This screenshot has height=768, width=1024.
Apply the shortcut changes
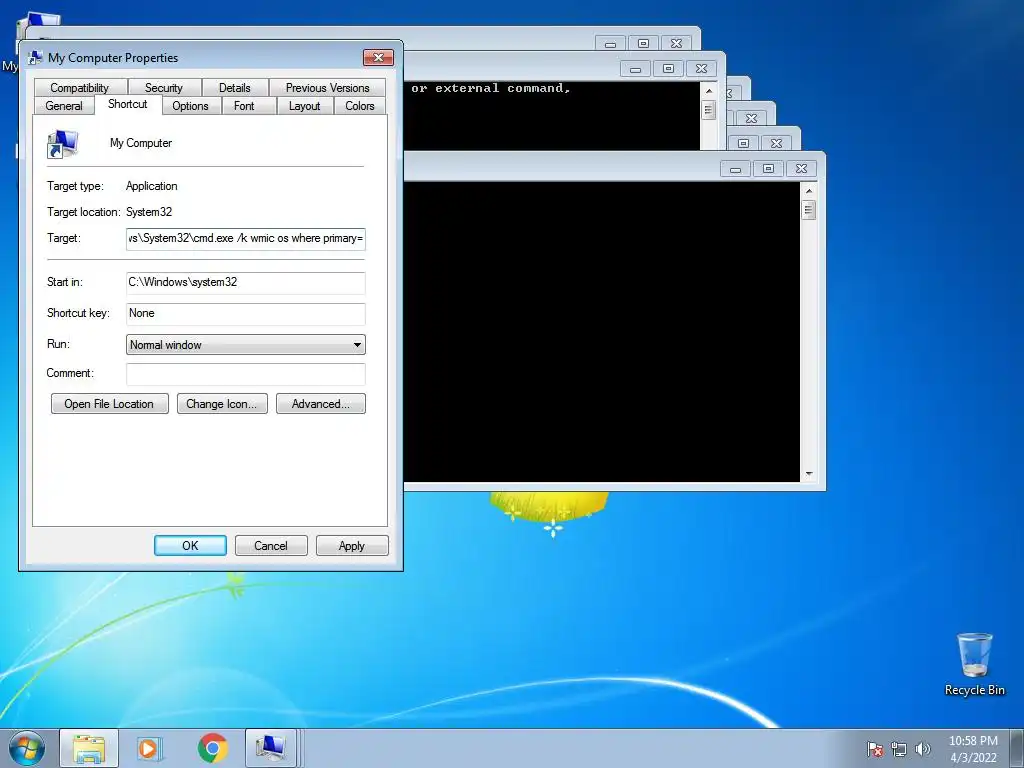tap(352, 545)
